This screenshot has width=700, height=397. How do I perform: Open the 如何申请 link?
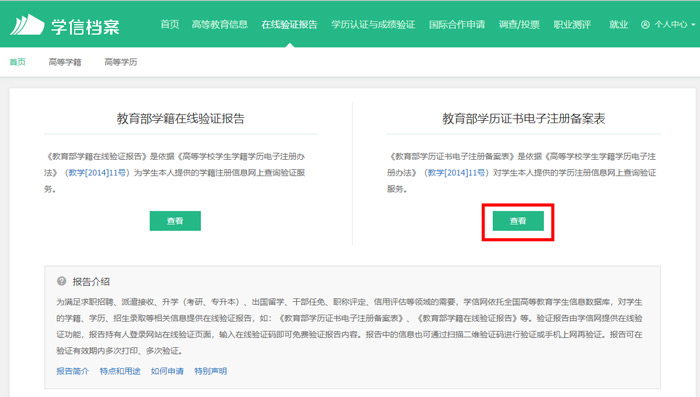click(167, 371)
